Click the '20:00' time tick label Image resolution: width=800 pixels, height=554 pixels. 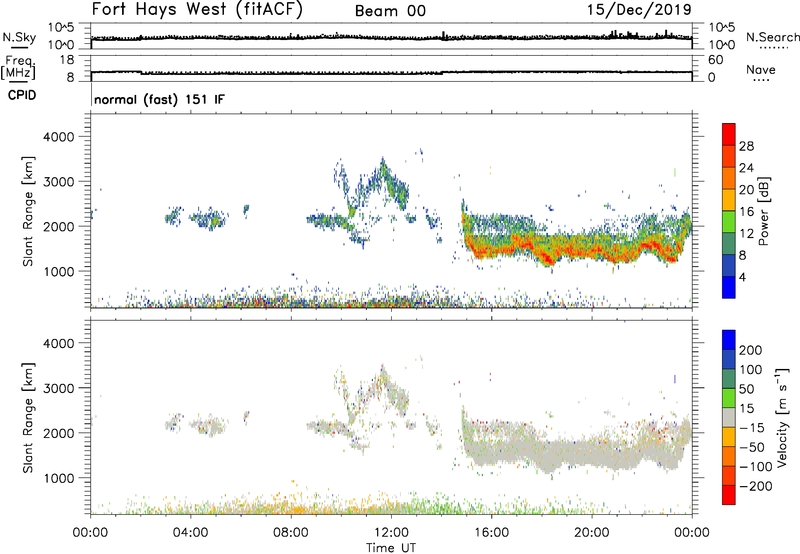point(592,533)
